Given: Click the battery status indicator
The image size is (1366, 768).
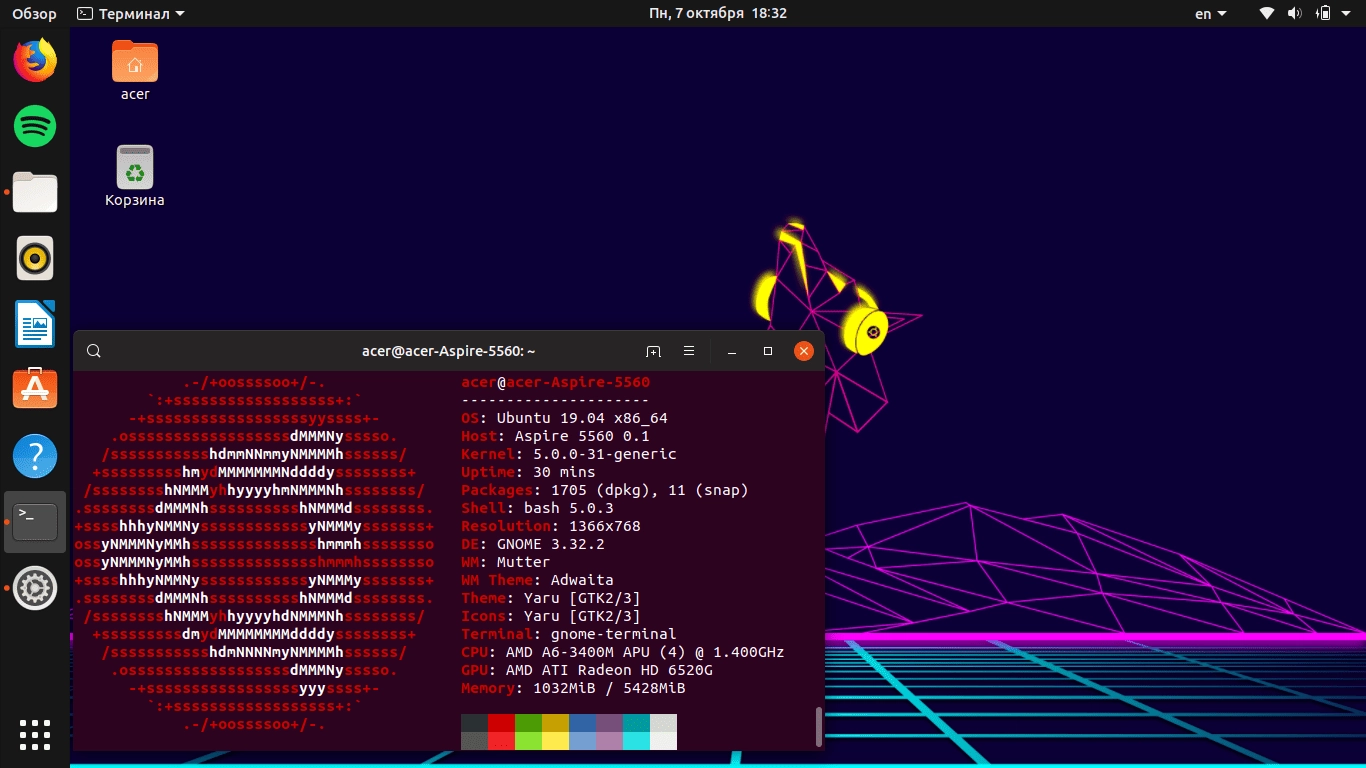Looking at the screenshot, I should [x=1323, y=13].
